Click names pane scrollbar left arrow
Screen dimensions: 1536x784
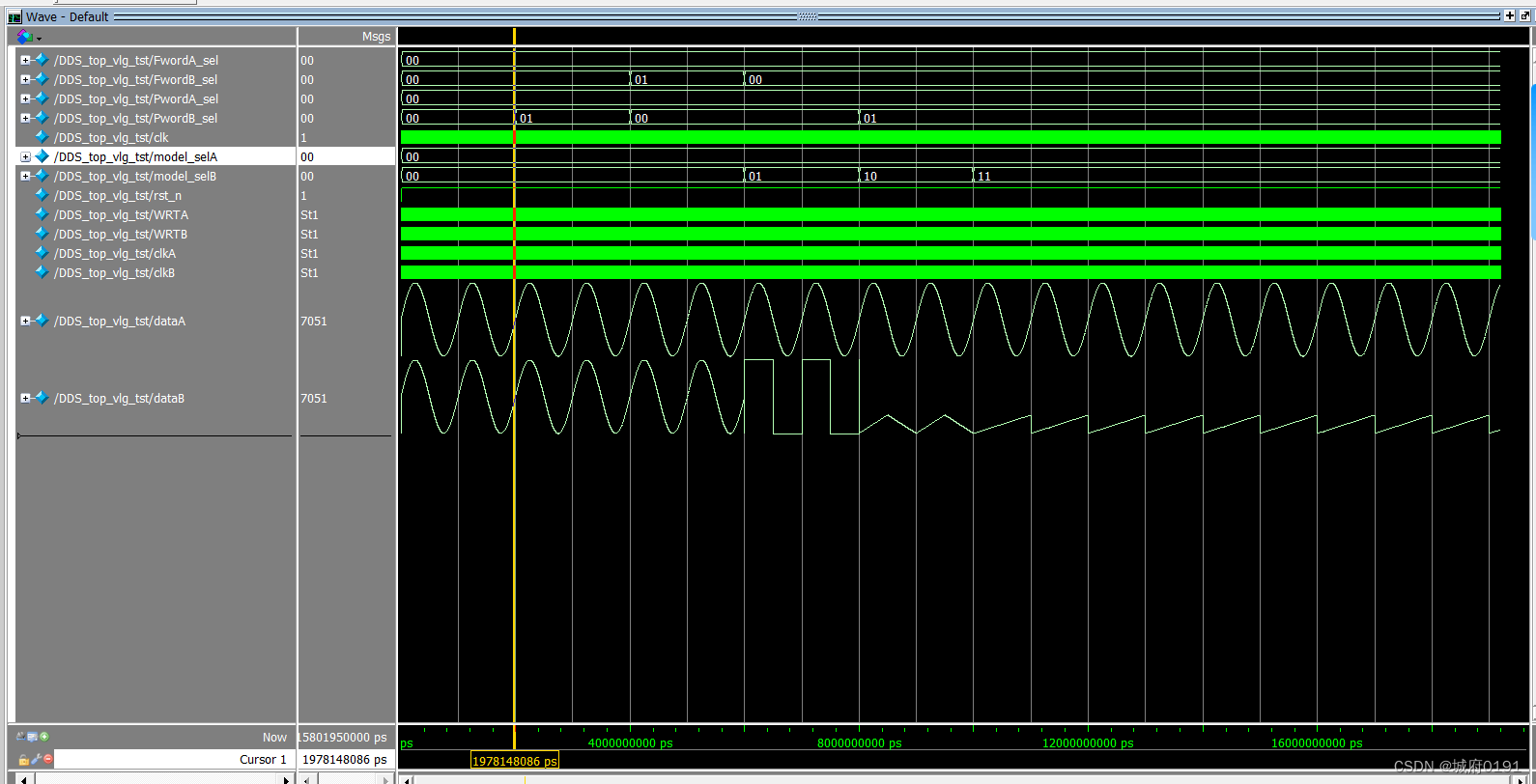(x=23, y=779)
